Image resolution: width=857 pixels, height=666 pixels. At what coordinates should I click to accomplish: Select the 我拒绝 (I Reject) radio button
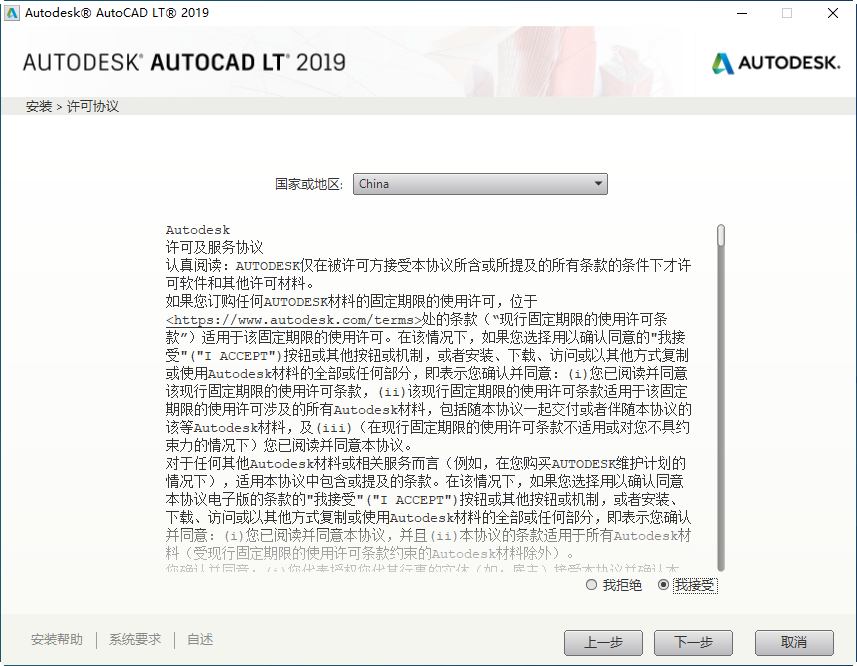click(591, 585)
